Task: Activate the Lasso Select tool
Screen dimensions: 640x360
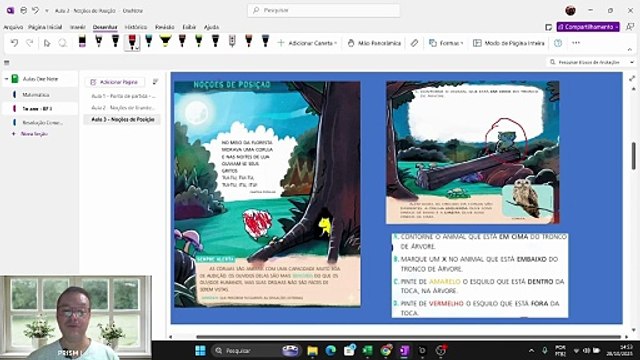Action: pos(62,43)
